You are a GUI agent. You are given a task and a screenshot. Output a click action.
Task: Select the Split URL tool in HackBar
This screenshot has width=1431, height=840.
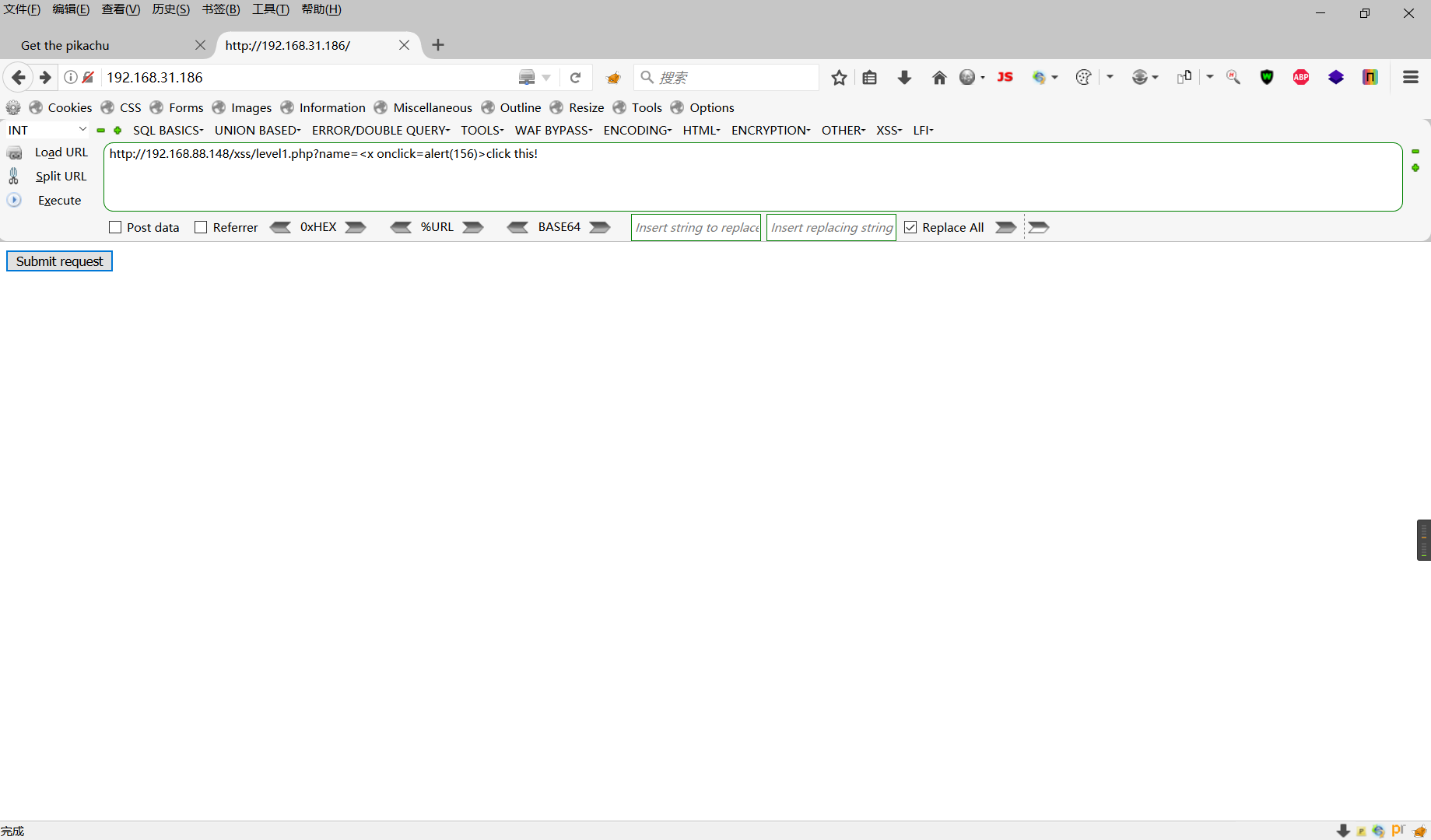[x=61, y=176]
